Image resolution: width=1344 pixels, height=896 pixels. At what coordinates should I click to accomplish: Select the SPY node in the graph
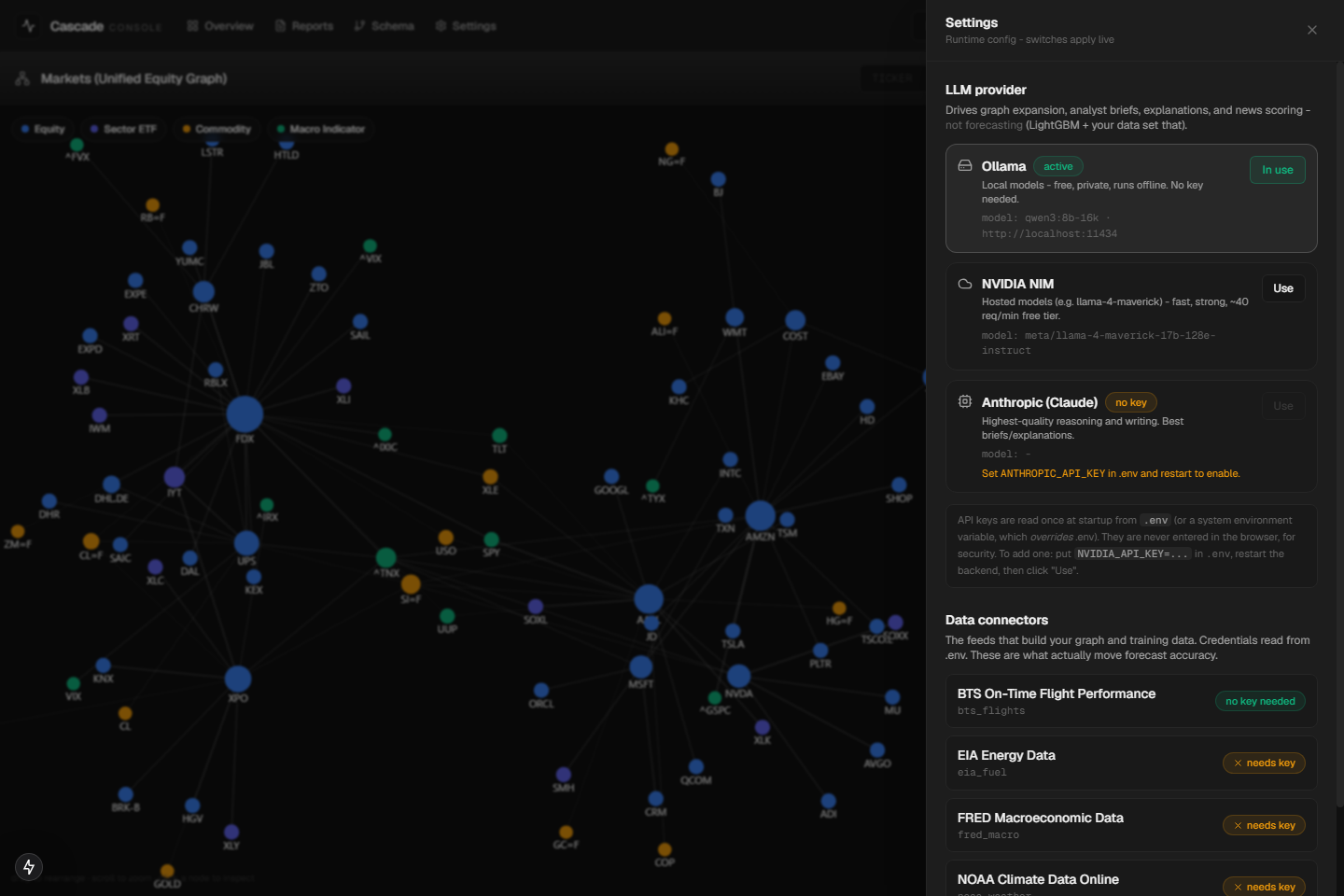(492, 539)
